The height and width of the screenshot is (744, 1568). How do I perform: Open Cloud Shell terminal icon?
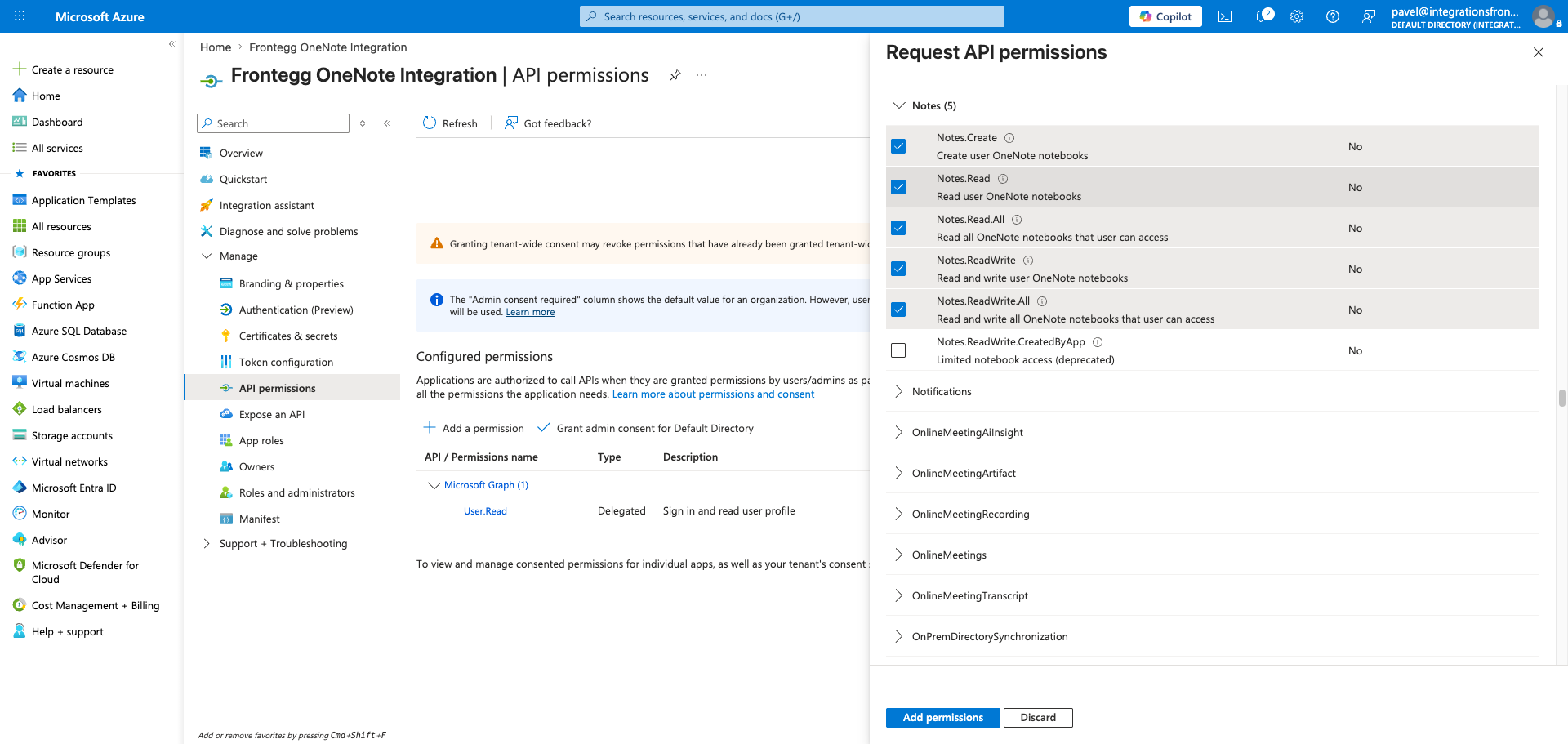coord(1225,16)
